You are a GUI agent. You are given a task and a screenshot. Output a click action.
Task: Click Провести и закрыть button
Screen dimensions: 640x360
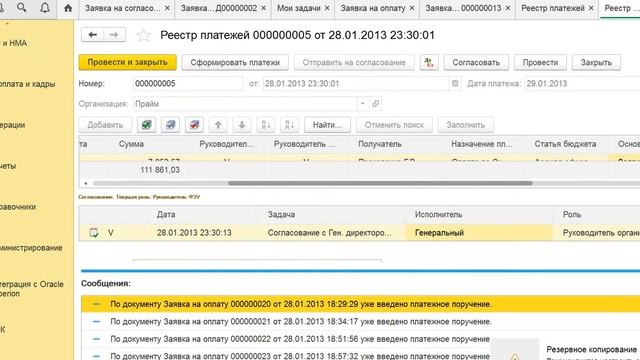(x=127, y=62)
